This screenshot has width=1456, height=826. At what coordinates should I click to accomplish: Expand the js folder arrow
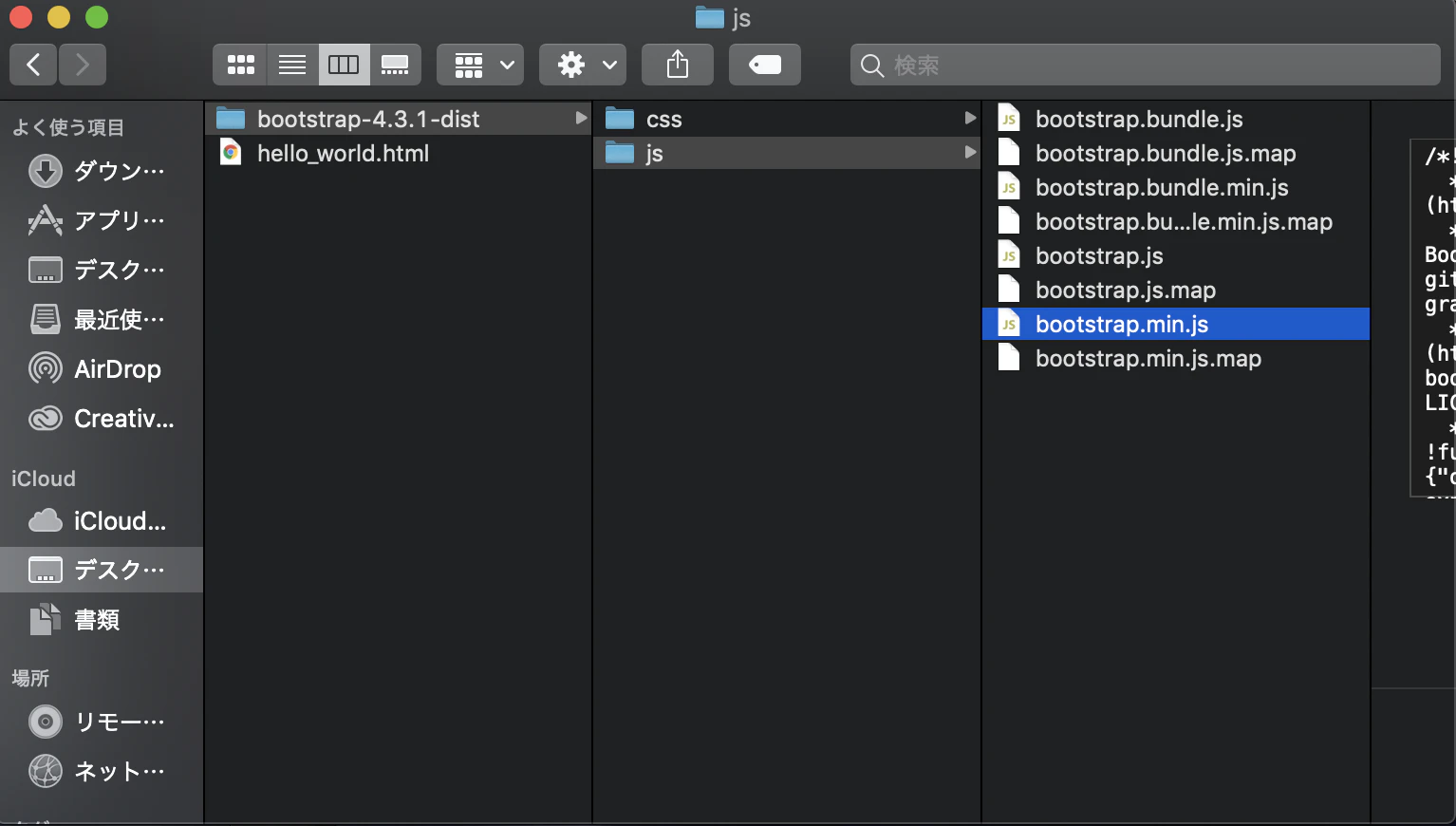point(970,153)
